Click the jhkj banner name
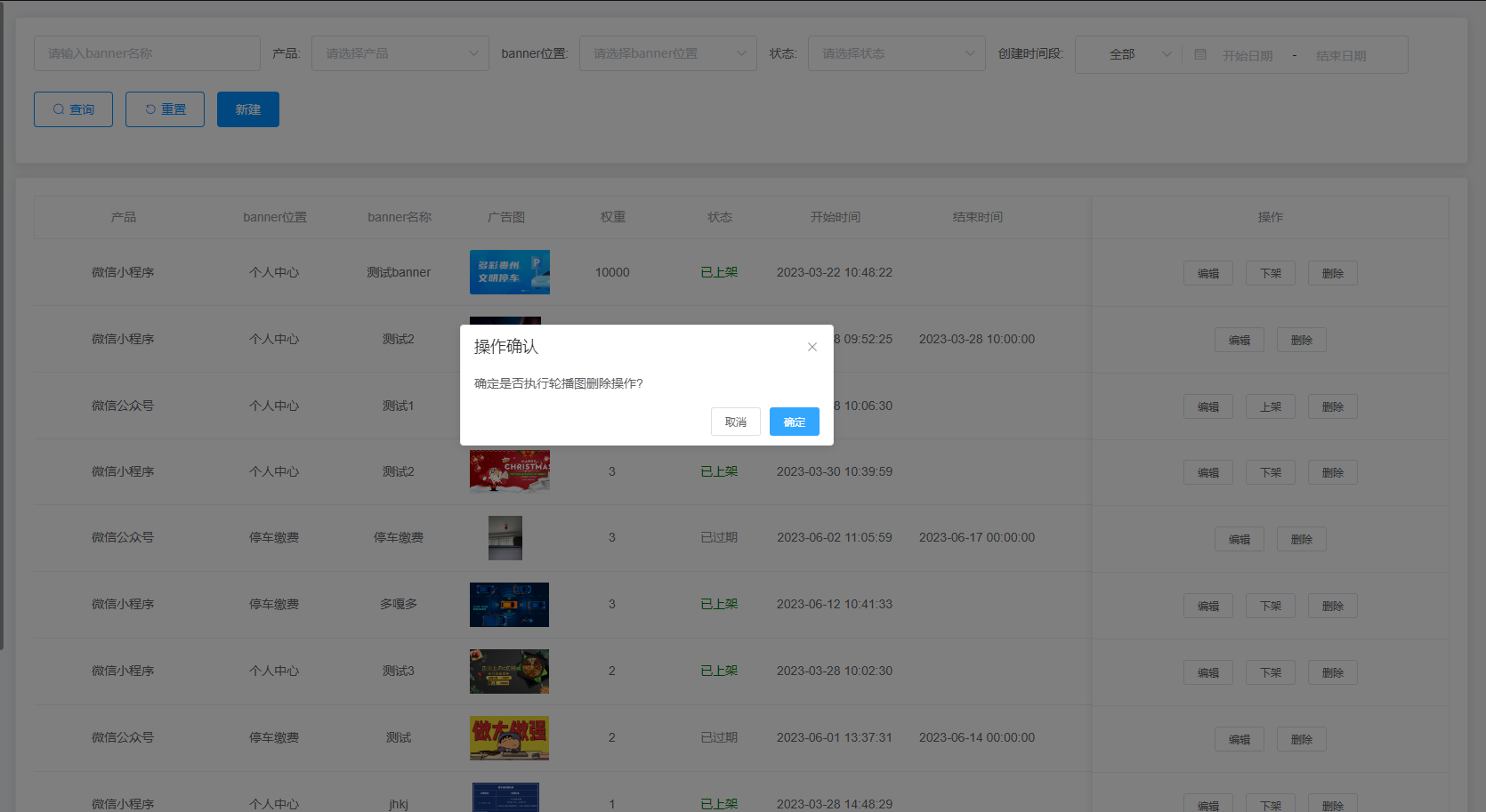1486x812 pixels. [x=399, y=804]
